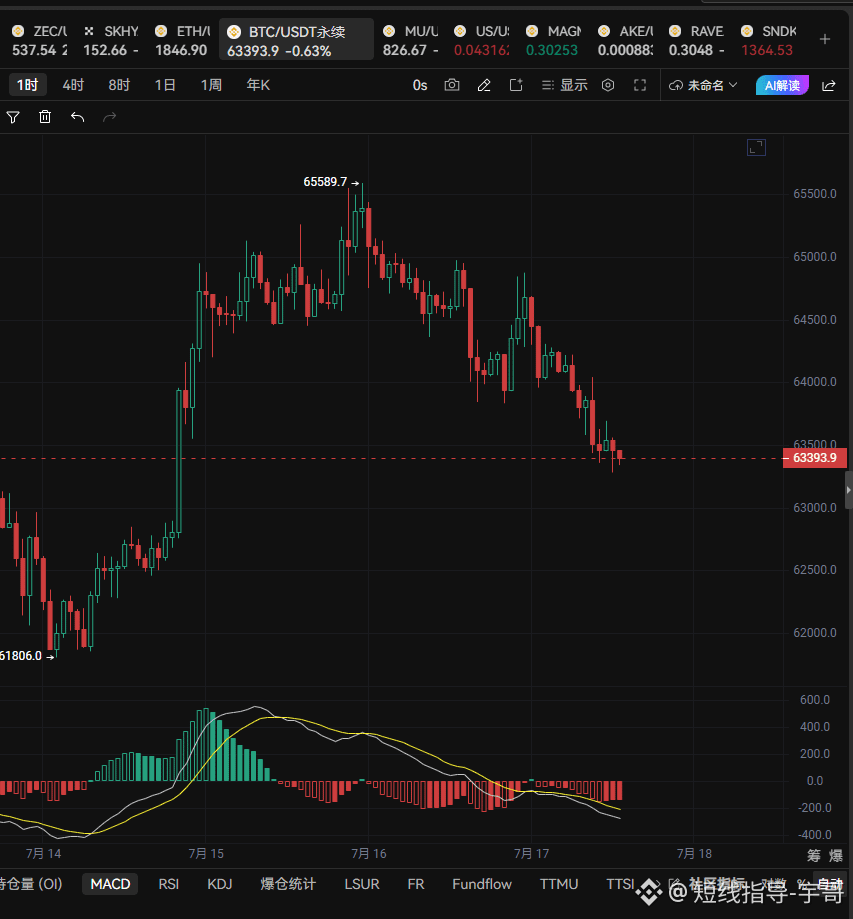Delete drawings with trash icon

click(45, 117)
